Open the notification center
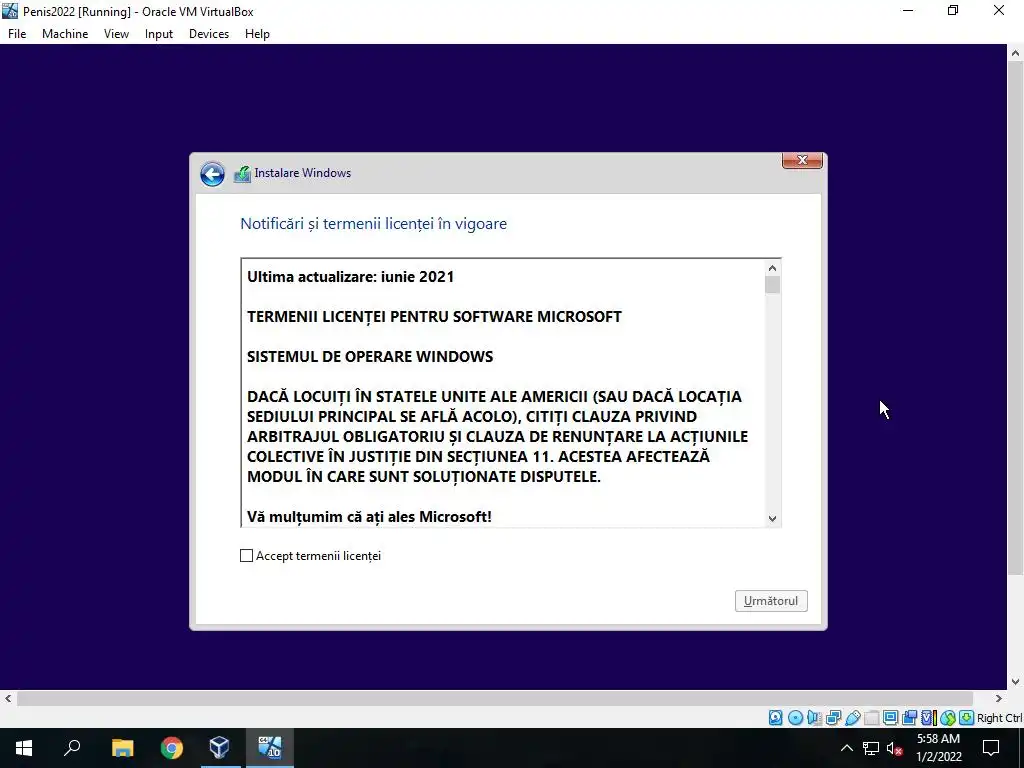 click(x=991, y=748)
